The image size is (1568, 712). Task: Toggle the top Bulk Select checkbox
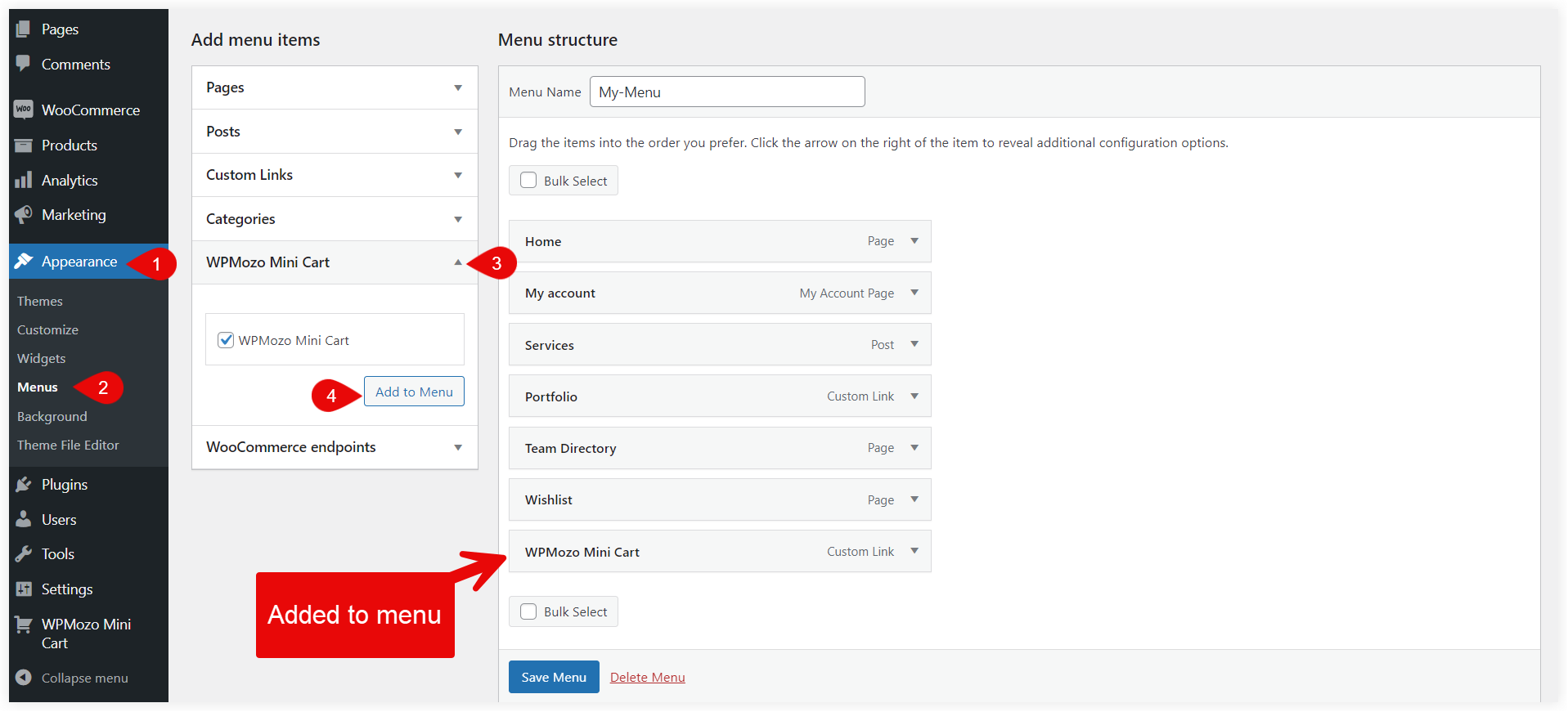(x=528, y=181)
